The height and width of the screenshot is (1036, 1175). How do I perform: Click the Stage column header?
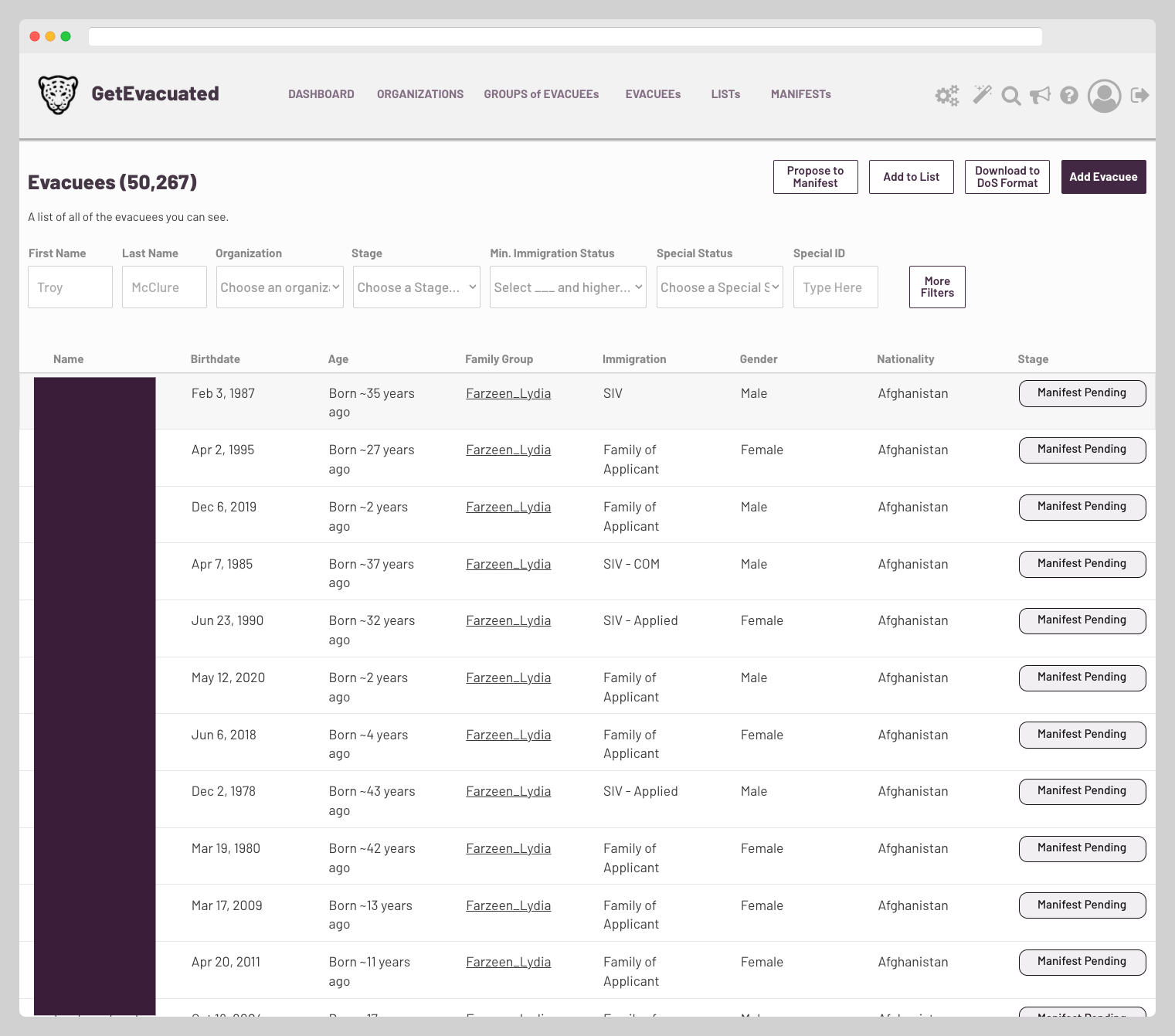pos(1033,359)
